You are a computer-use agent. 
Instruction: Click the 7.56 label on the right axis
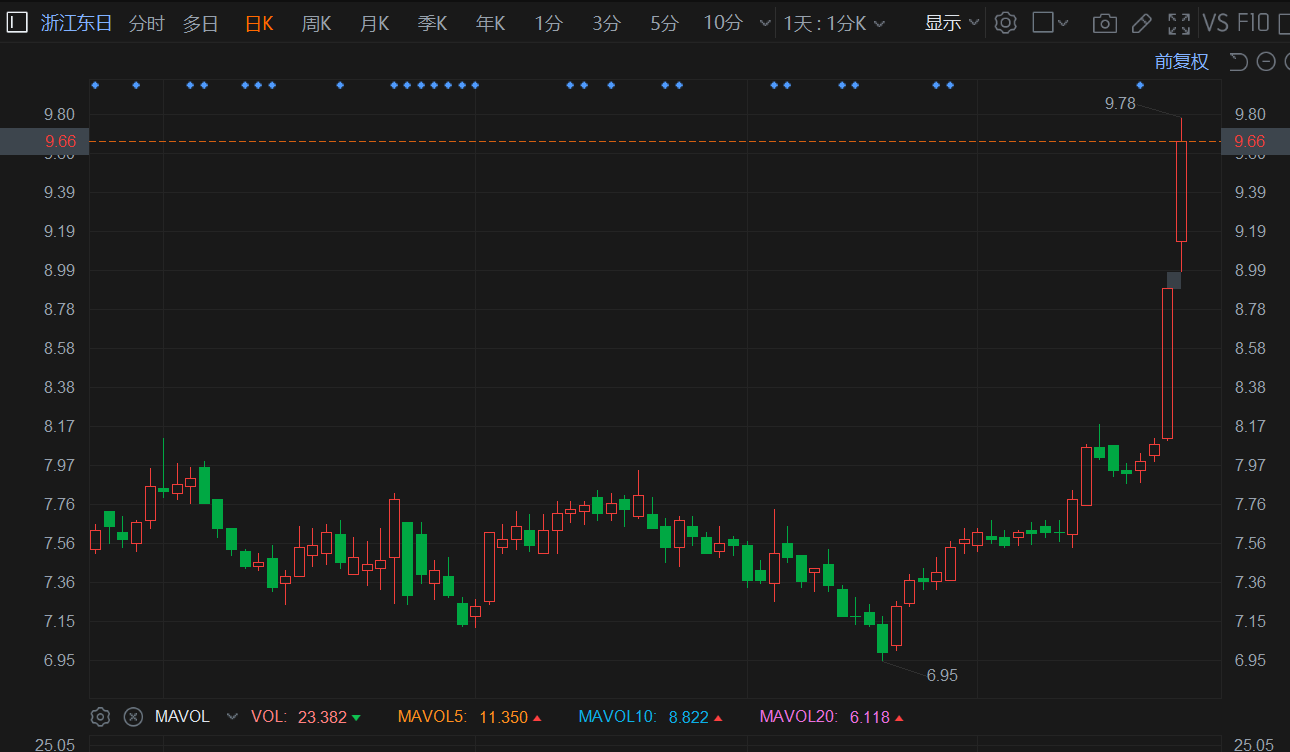click(x=1251, y=543)
